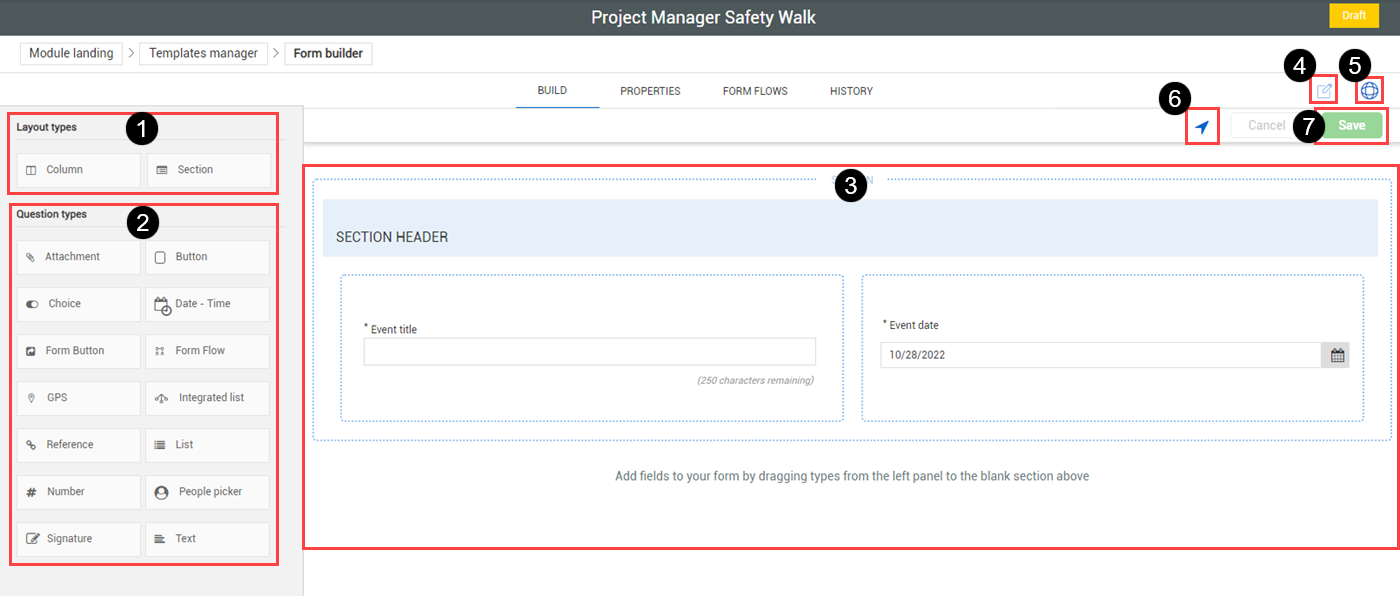Open the calendar picker for Event date
Viewport: 1400px width, 597px height.
click(1336, 355)
